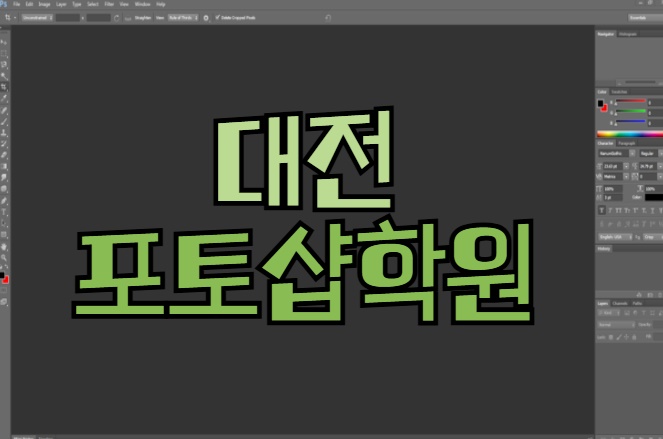Click the crop options gear icon
The width and height of the screenshot is (663, 439).
[x=206, y=18]
